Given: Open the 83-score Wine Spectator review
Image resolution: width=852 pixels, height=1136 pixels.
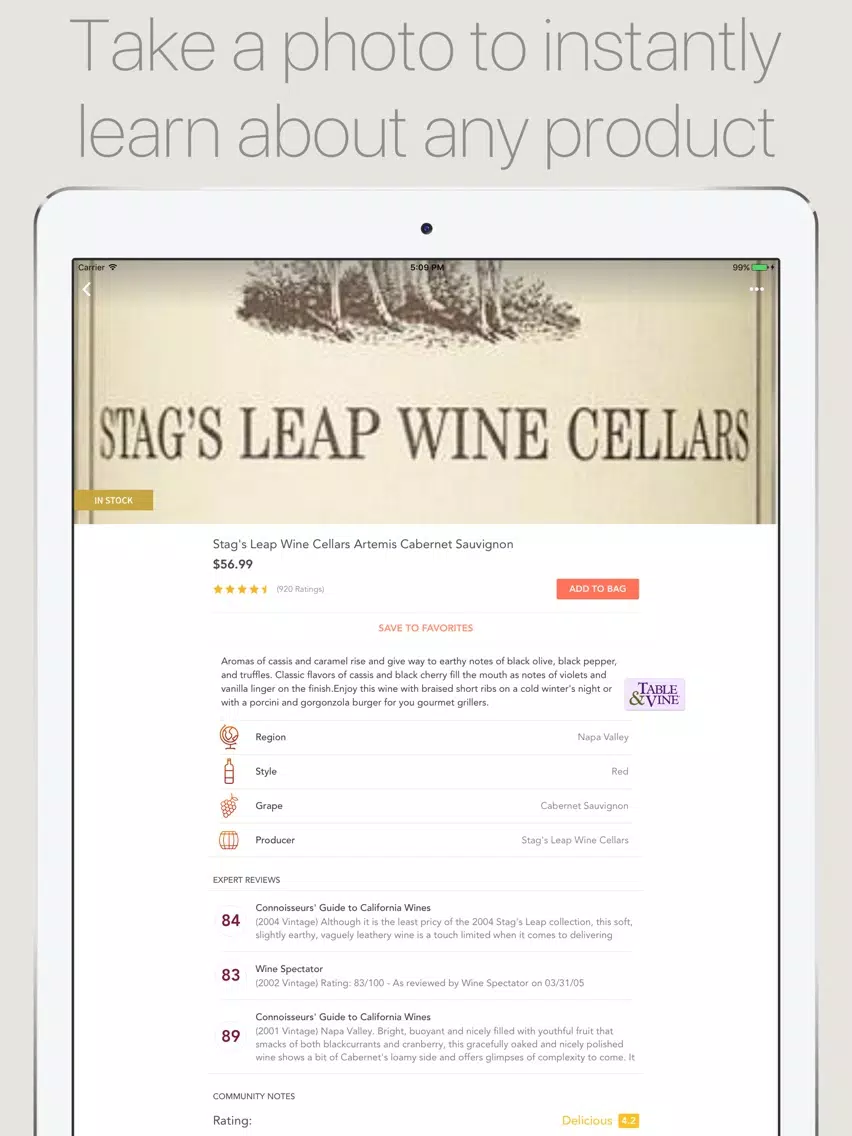Looking at the screenshot, I should (425, 975).
